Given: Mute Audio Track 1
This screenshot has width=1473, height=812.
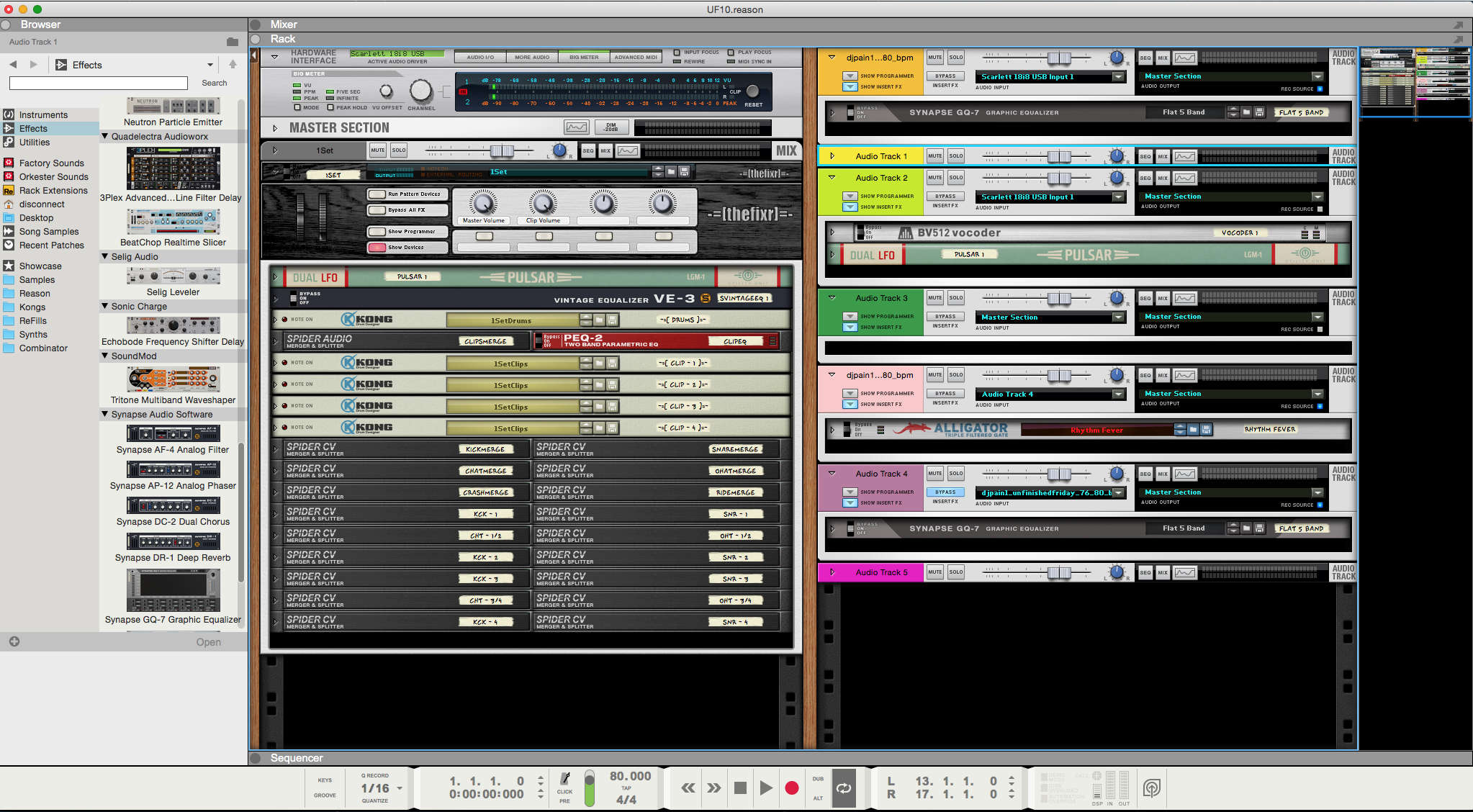Looking at the screenshot, I should (x=935, y=156).
